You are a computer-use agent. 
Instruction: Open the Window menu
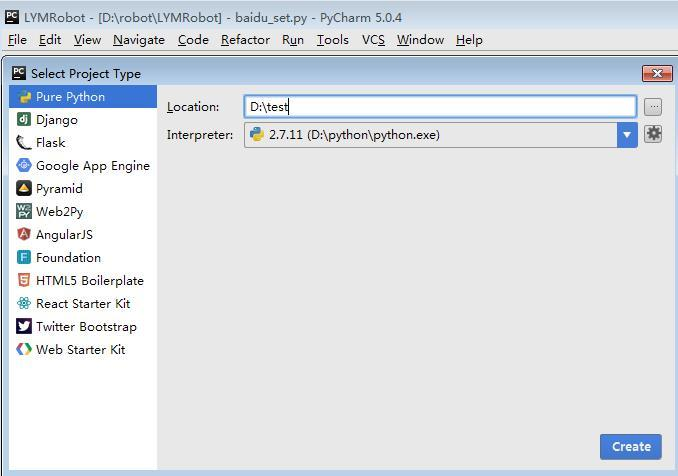coord(420,40)
